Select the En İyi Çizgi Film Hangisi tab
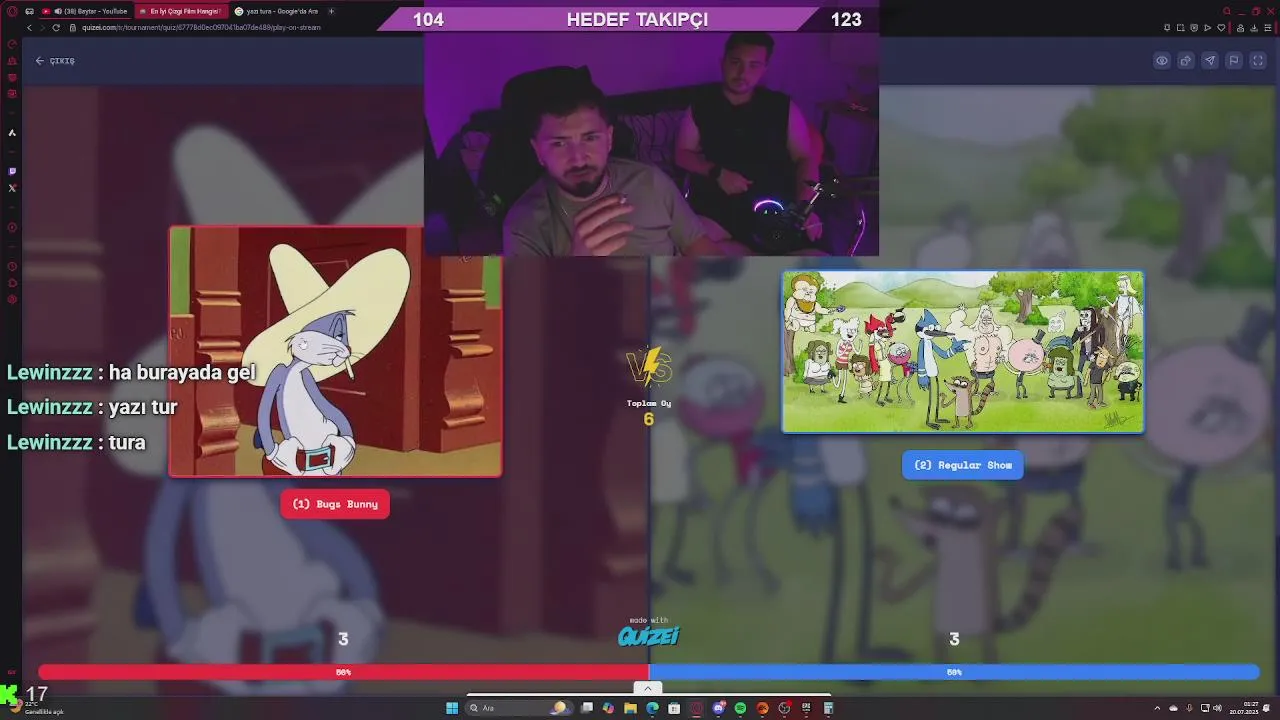This screenshot has height=720, width=1280. tap(180, 11)
